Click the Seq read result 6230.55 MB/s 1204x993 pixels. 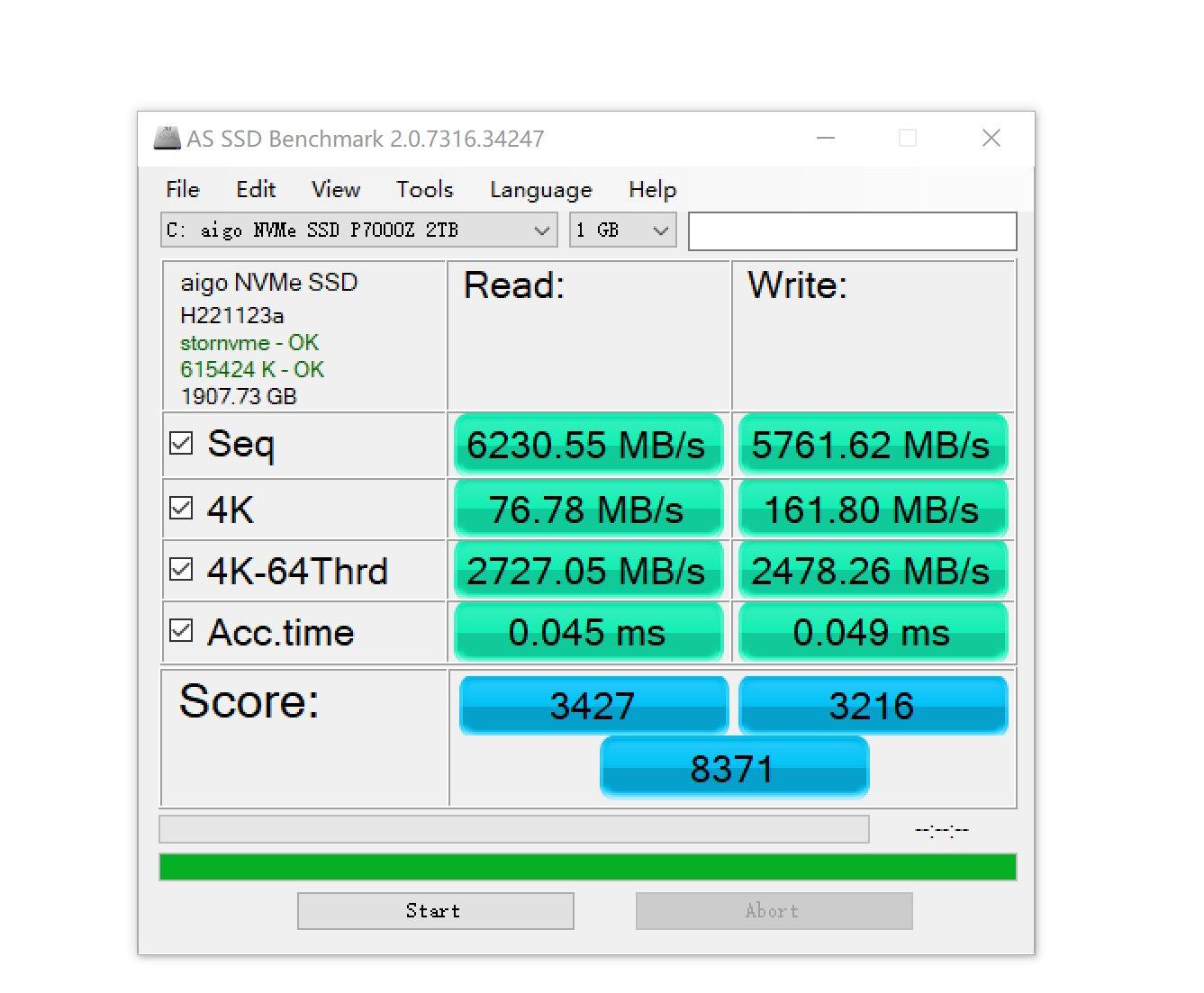pyautogui.click(x=588, y=445)
